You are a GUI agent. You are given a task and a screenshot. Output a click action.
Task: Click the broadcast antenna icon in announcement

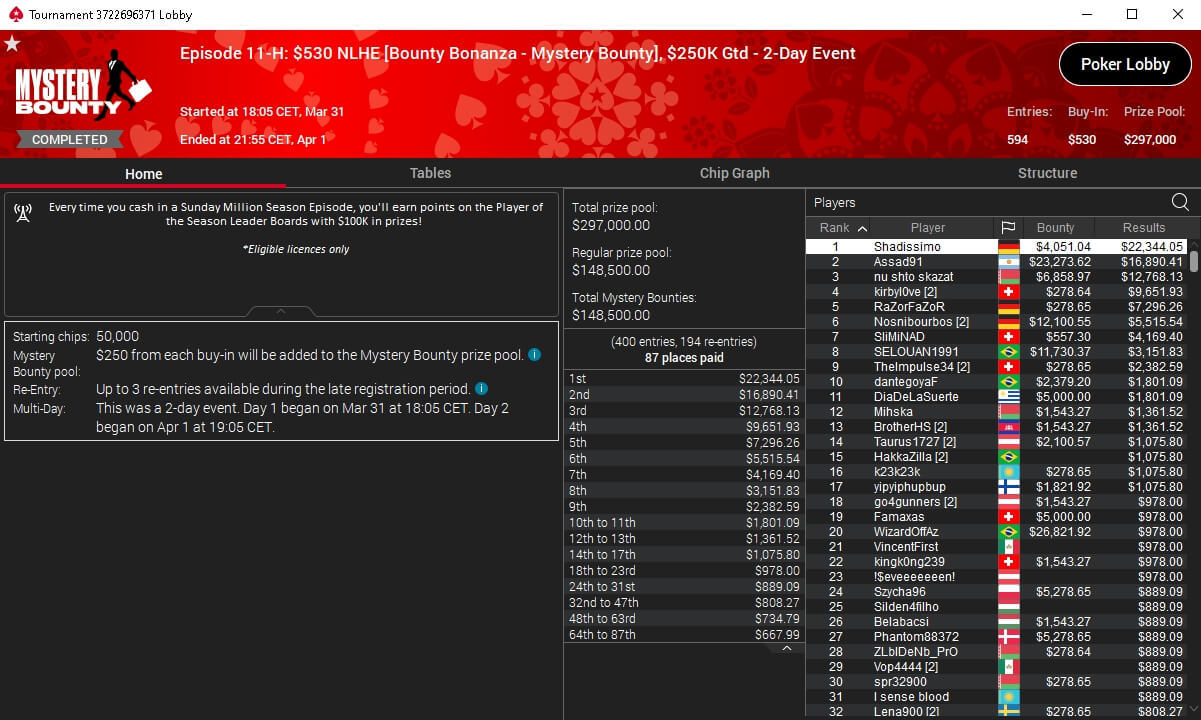click(23, 213)
